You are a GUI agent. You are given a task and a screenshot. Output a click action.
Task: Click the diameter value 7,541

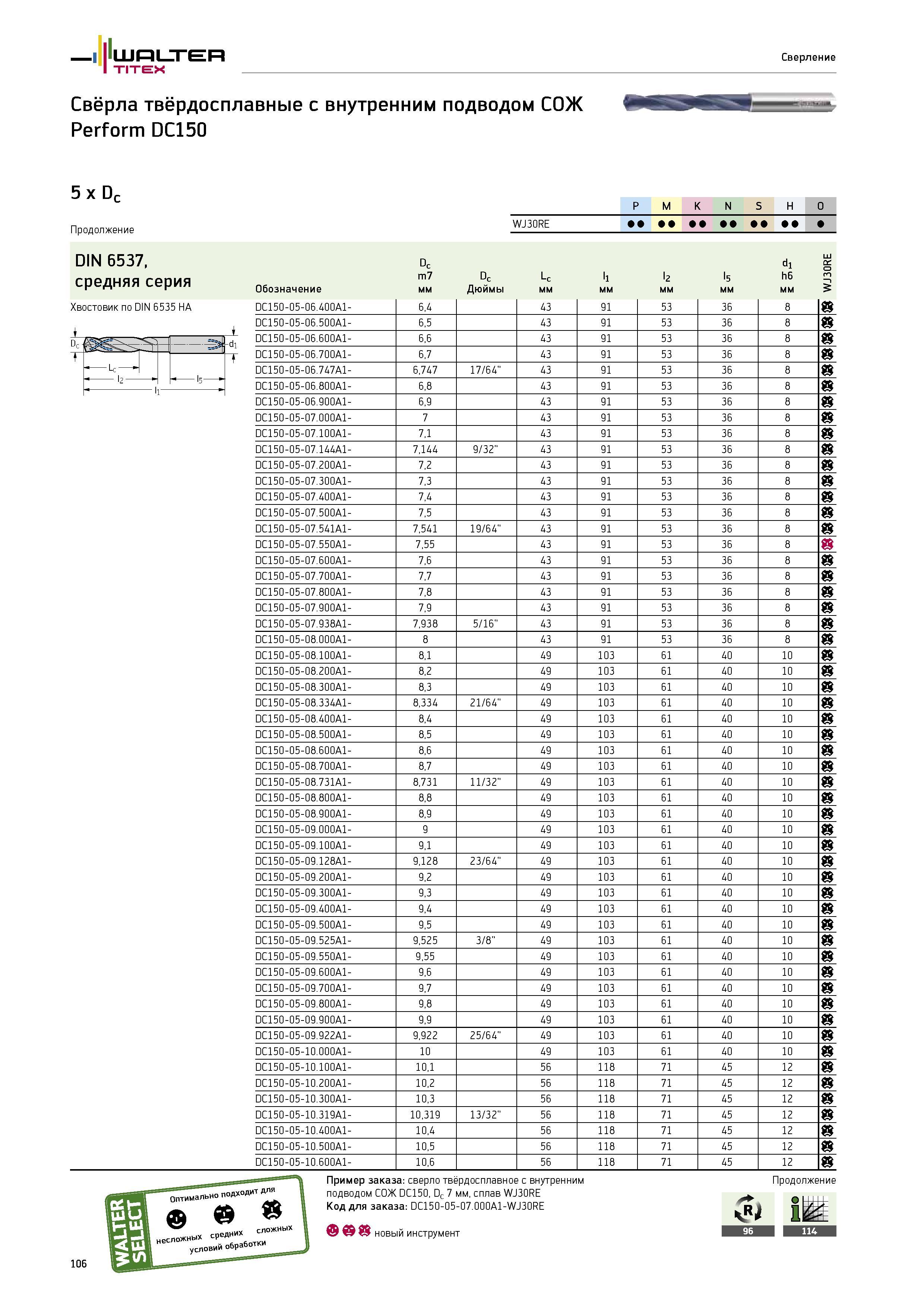coord(425,528)
